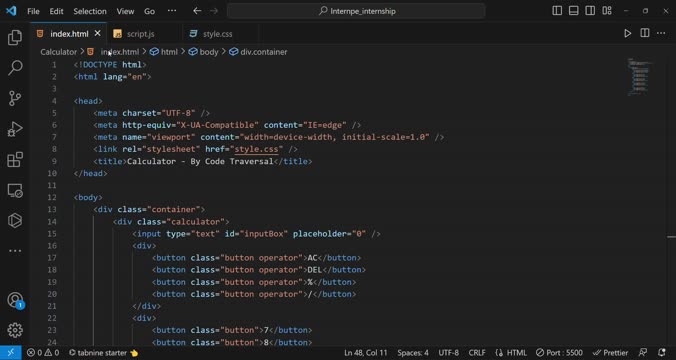The width and height of the screenshot is (676, 360).
Task: Expand the div.container breadcrumb
Action: (258, 52)
